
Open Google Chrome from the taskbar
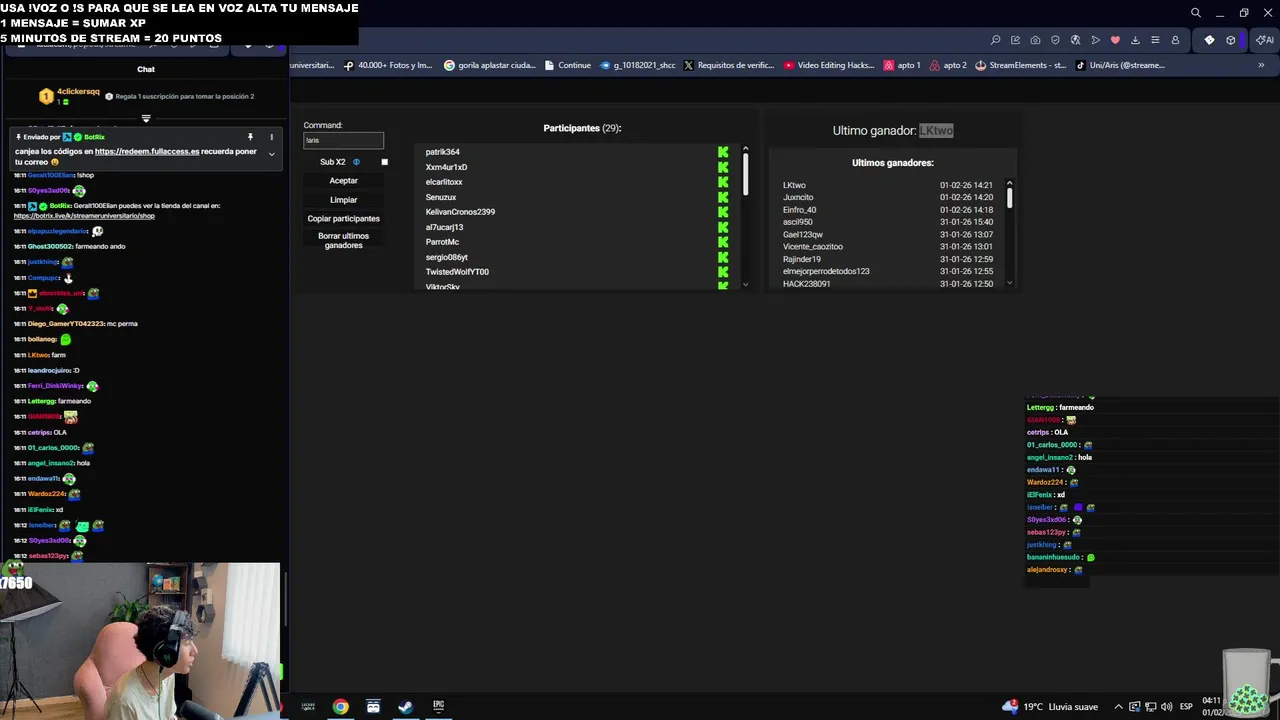[x=341, y=707]
